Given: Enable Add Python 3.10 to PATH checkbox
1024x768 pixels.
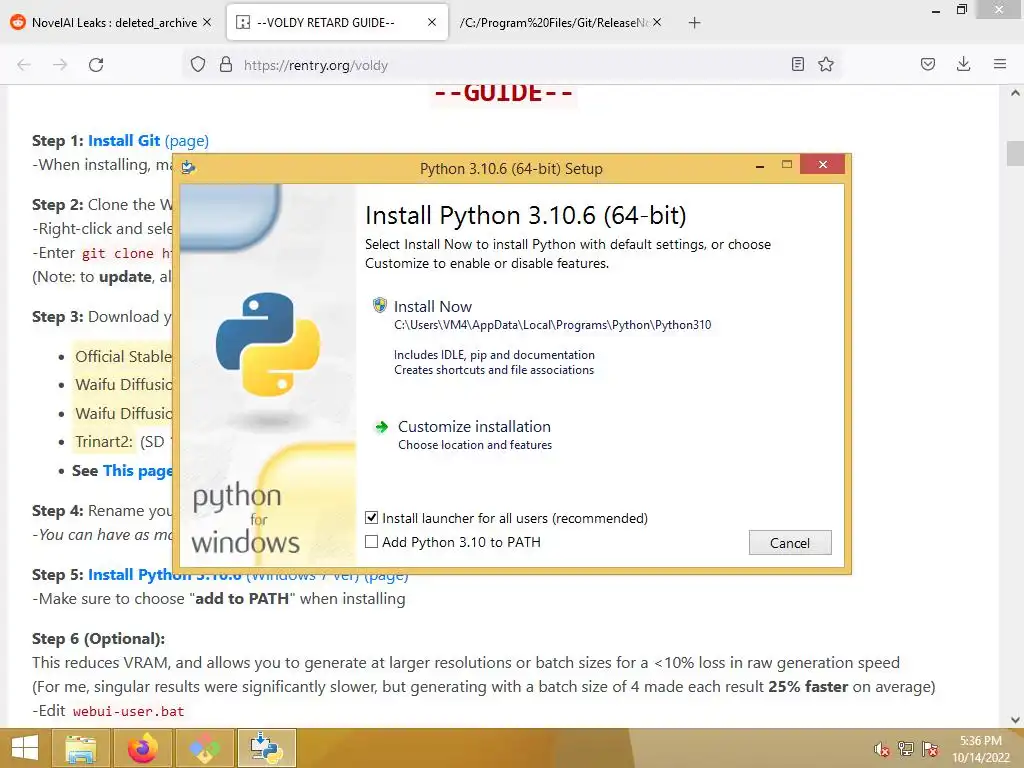Looking at the screenshot, I should tap(371, 542).
